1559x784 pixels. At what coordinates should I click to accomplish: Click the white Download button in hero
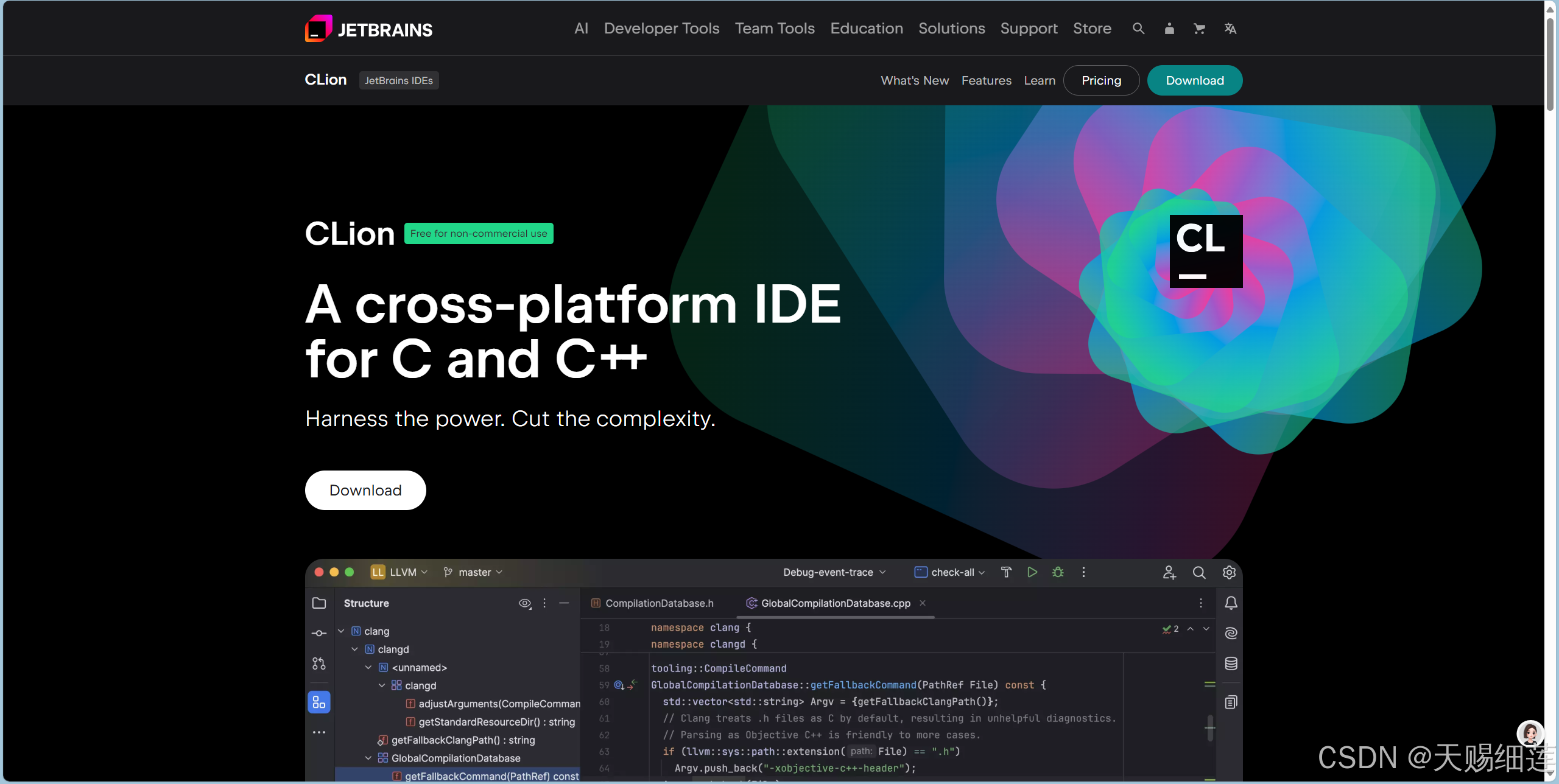365,491
